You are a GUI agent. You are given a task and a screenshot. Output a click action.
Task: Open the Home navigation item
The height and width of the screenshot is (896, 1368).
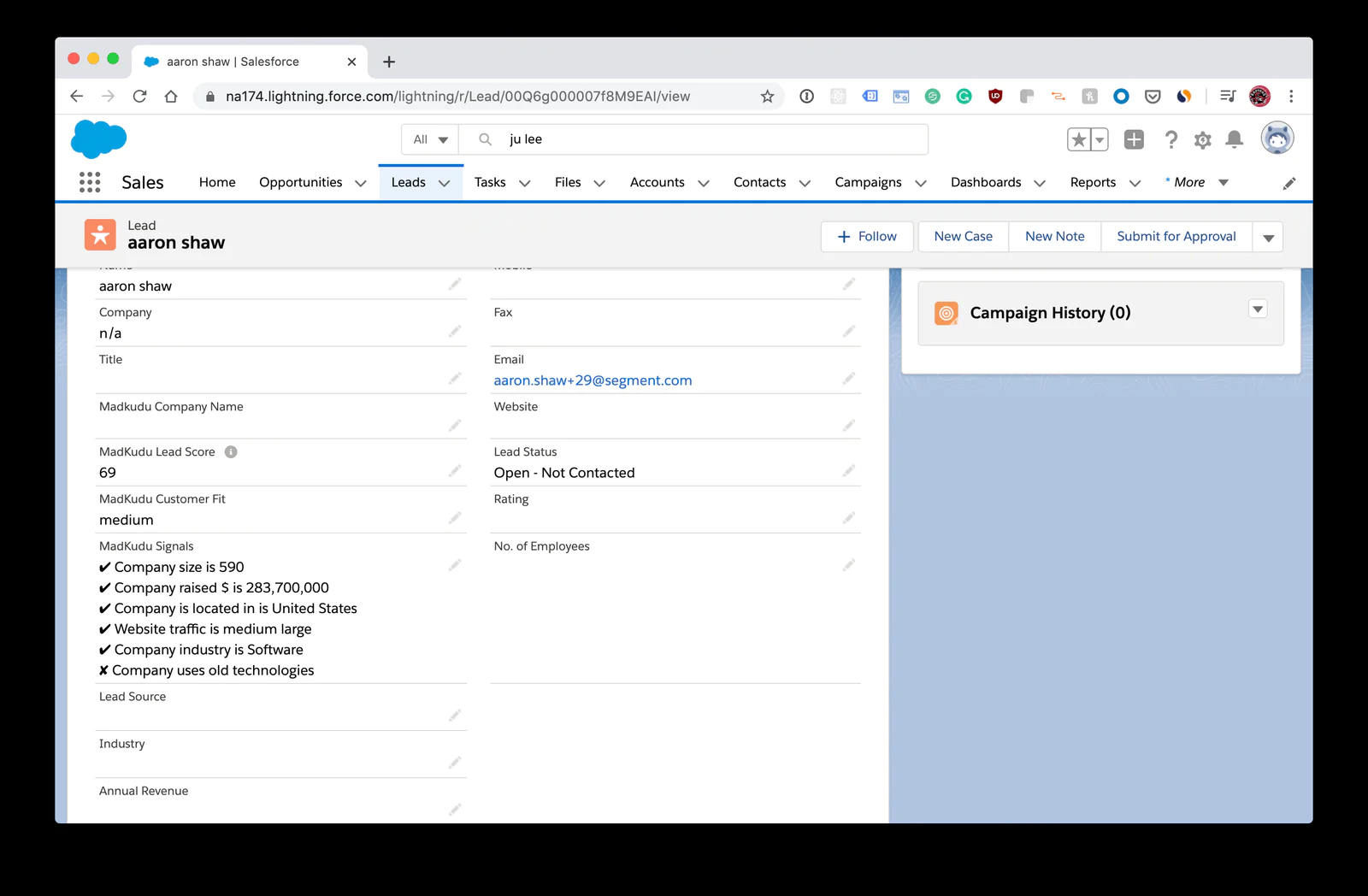[x=216, y=182]
